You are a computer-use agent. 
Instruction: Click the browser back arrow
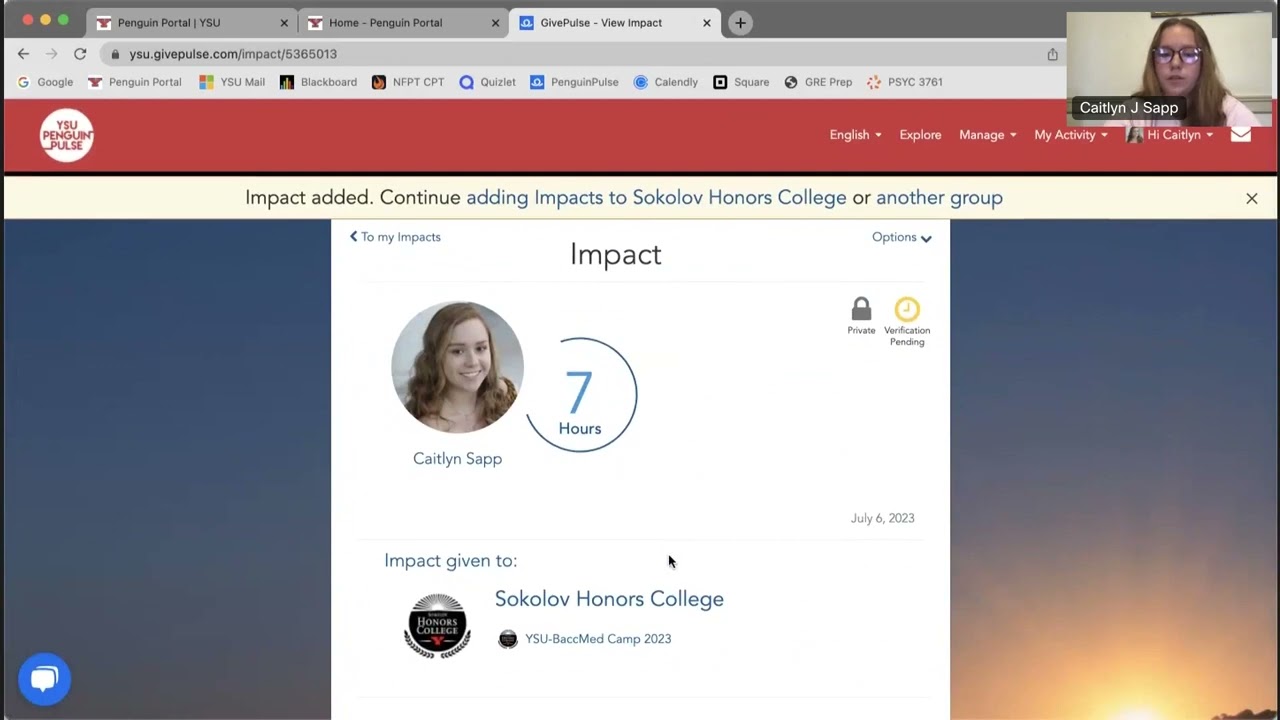tap(23, 54)
